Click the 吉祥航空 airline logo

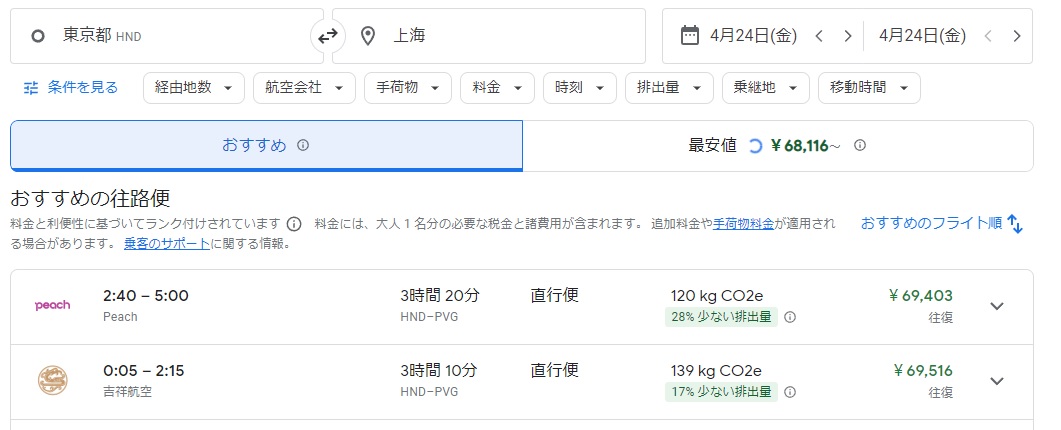[x=52, y=380]
